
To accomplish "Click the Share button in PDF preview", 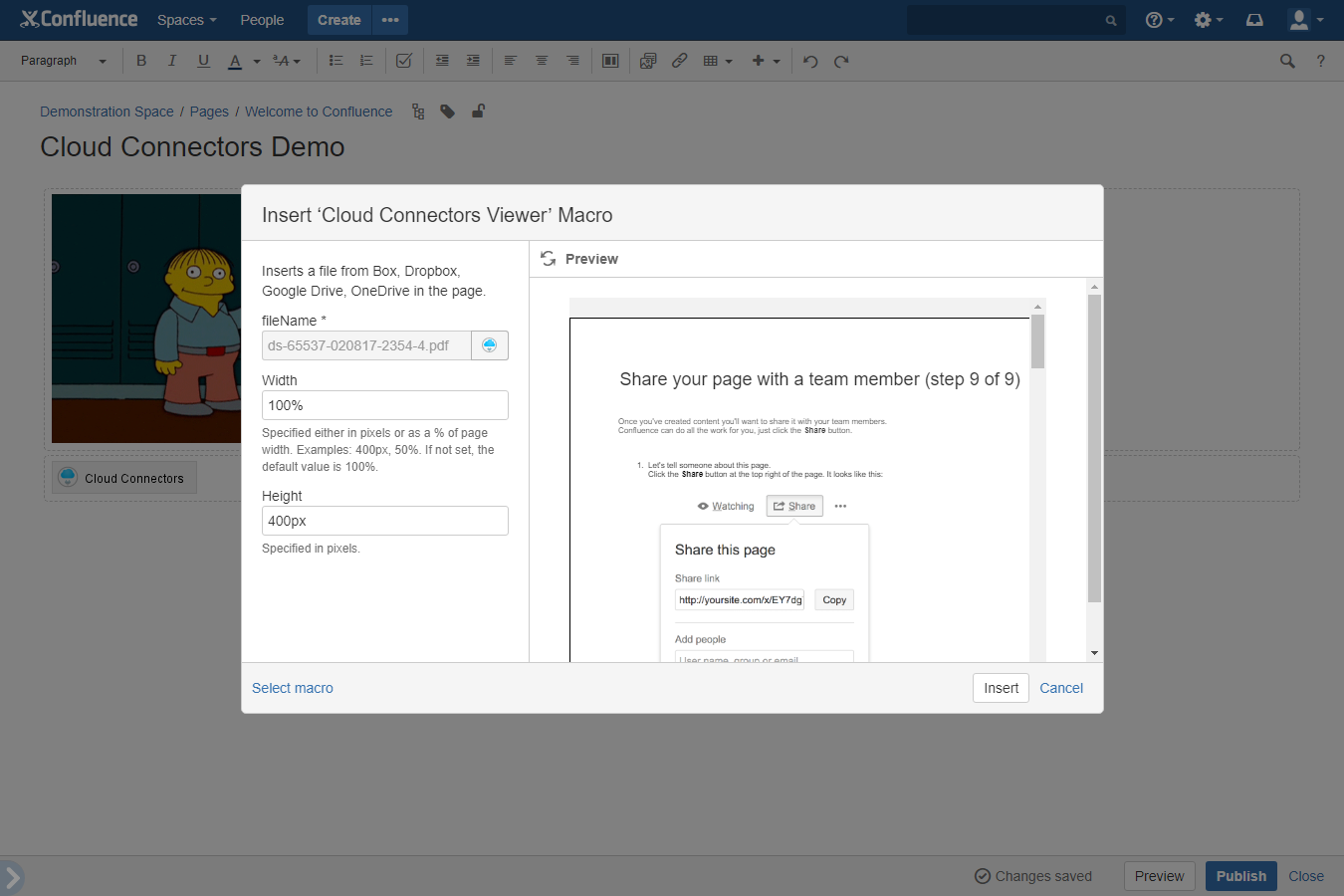I will coord(794,506).
